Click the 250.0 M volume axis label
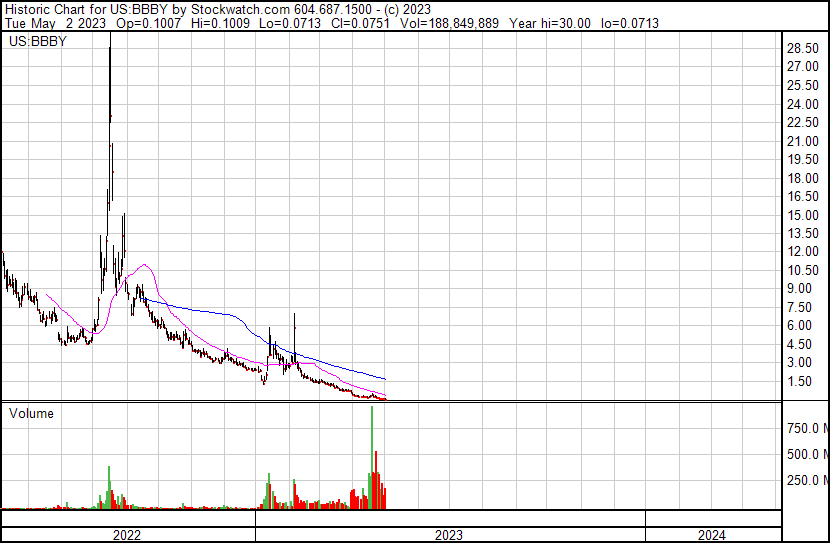Screen dimensions: 830x543 click(x=808, y=480)
